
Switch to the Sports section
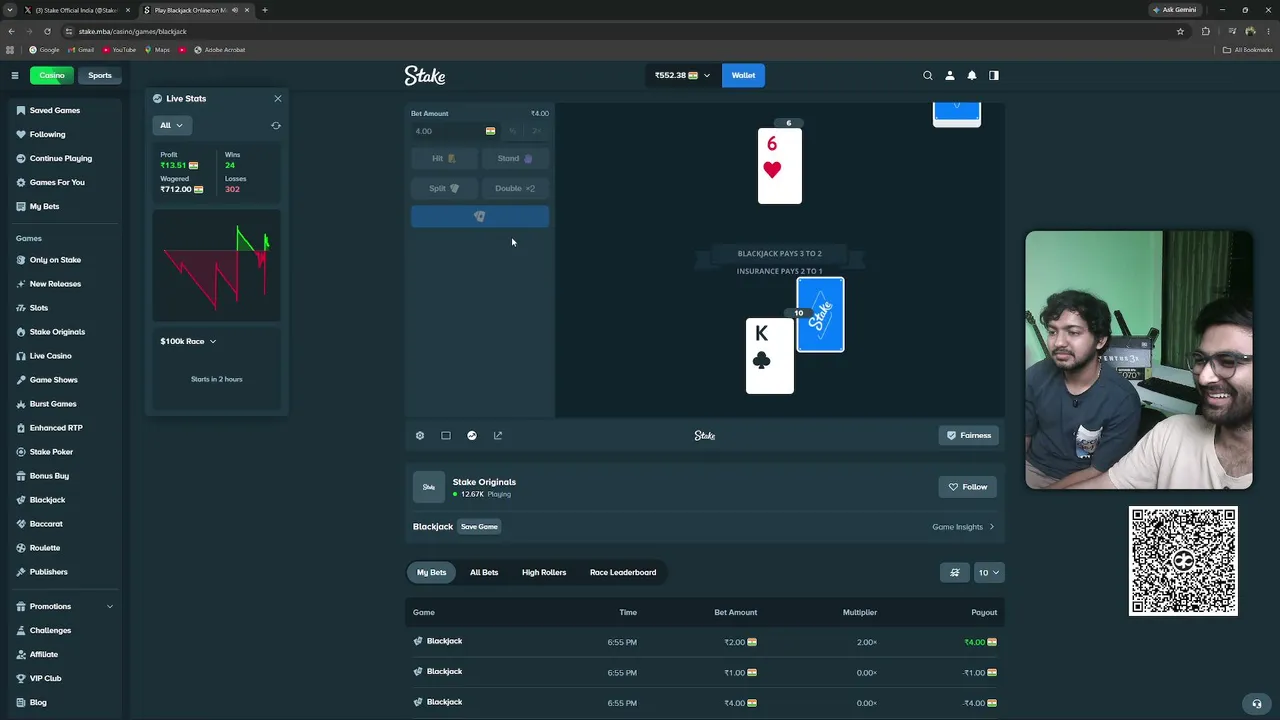(x=100, y=75)
